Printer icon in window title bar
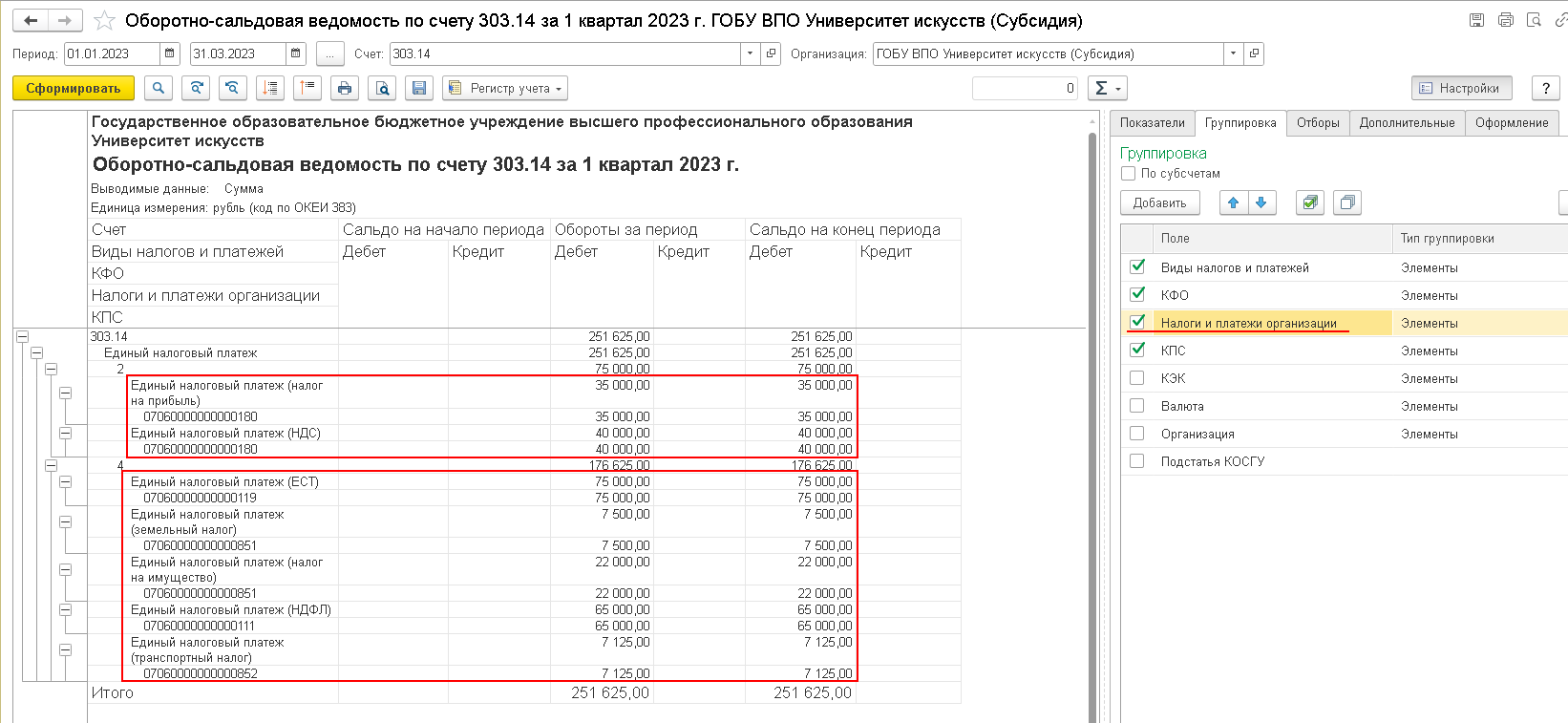 click(1506, 20)
